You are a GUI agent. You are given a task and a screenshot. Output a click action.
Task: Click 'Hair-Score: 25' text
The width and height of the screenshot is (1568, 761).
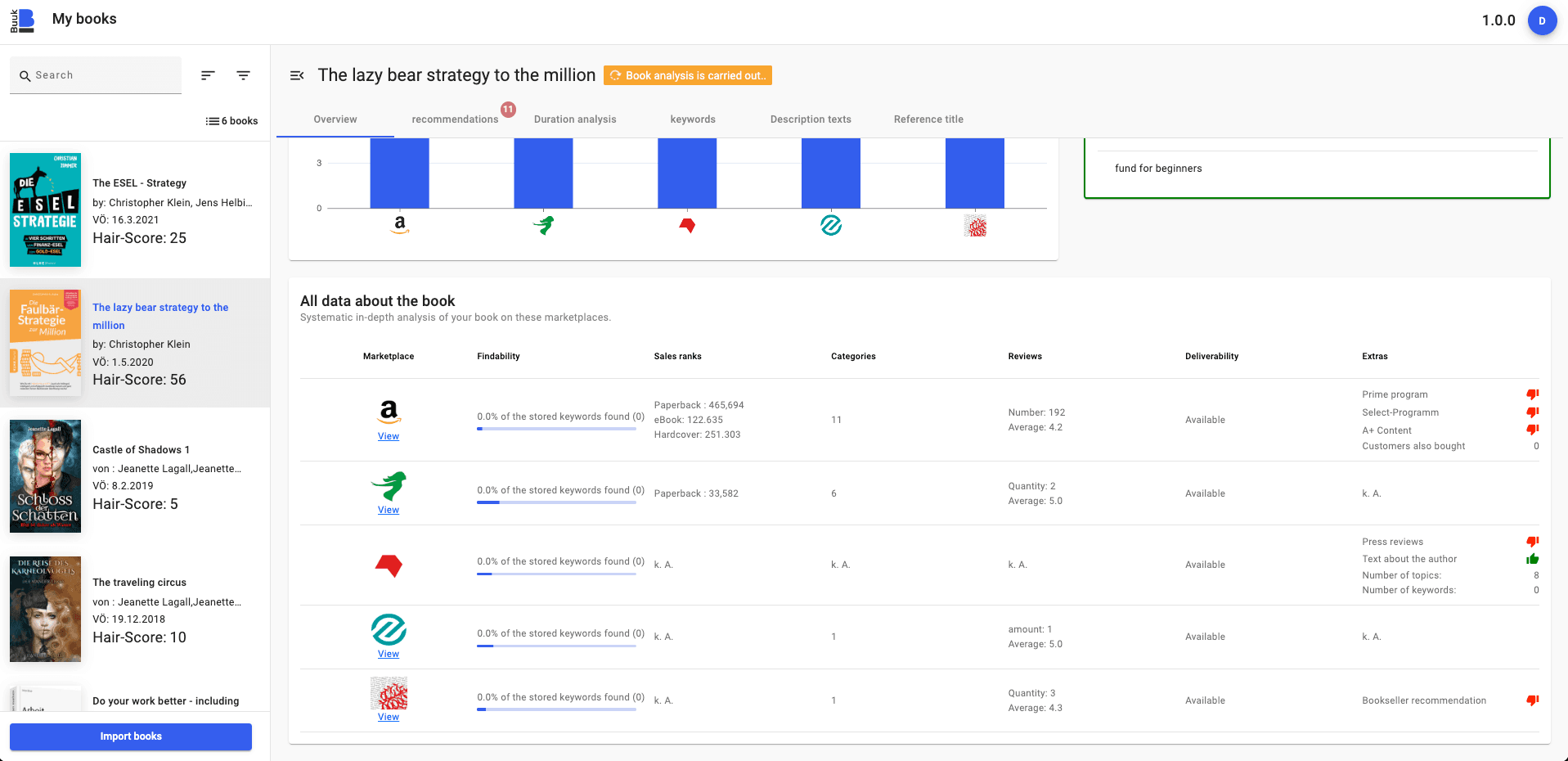point(140,238)
